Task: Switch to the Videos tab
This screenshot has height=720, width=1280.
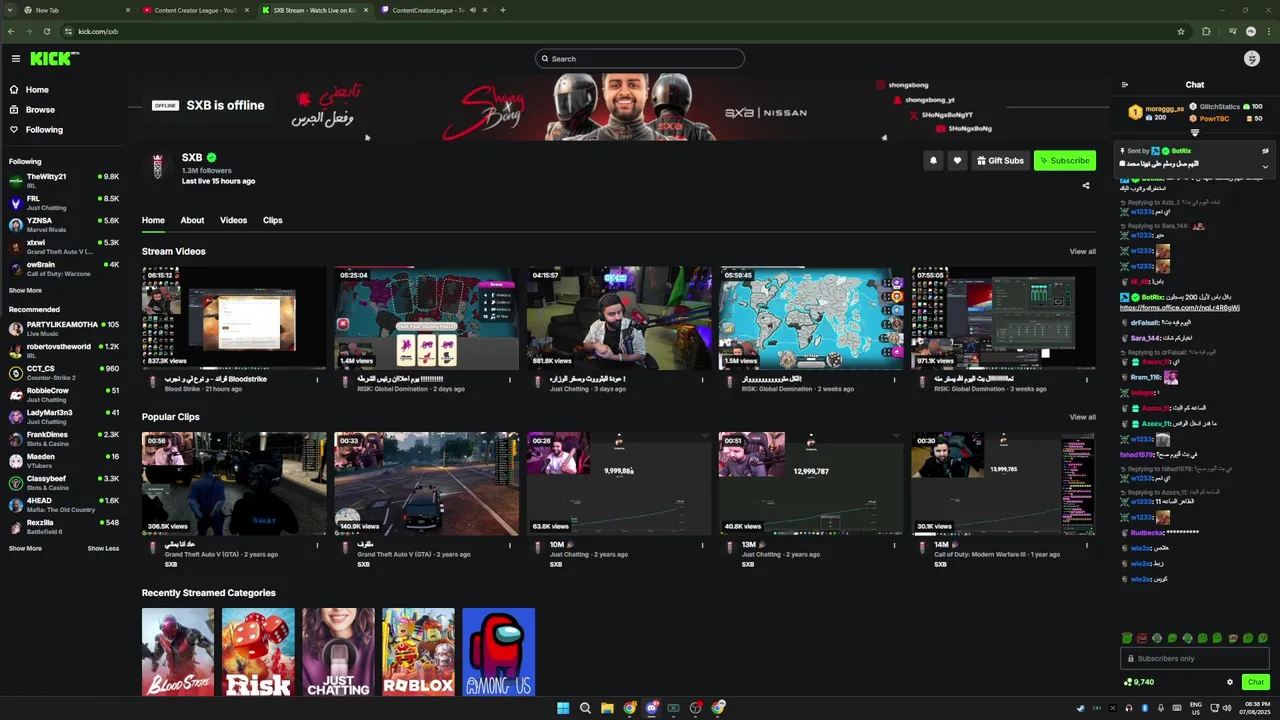Action: [x=233, y=220]
